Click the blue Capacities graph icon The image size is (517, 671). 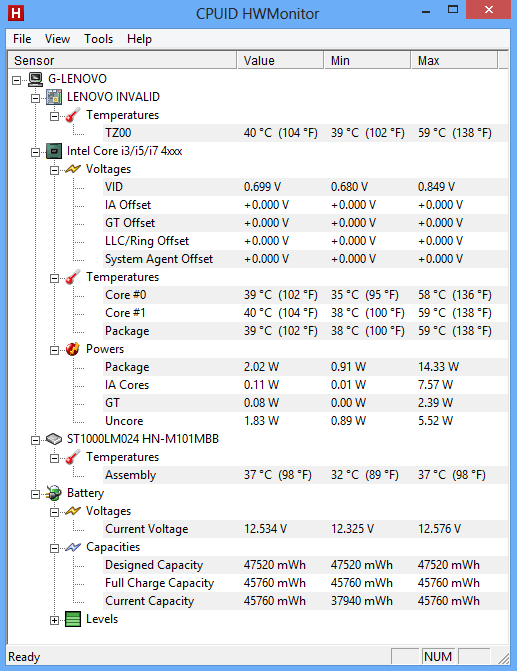point(73,547)
